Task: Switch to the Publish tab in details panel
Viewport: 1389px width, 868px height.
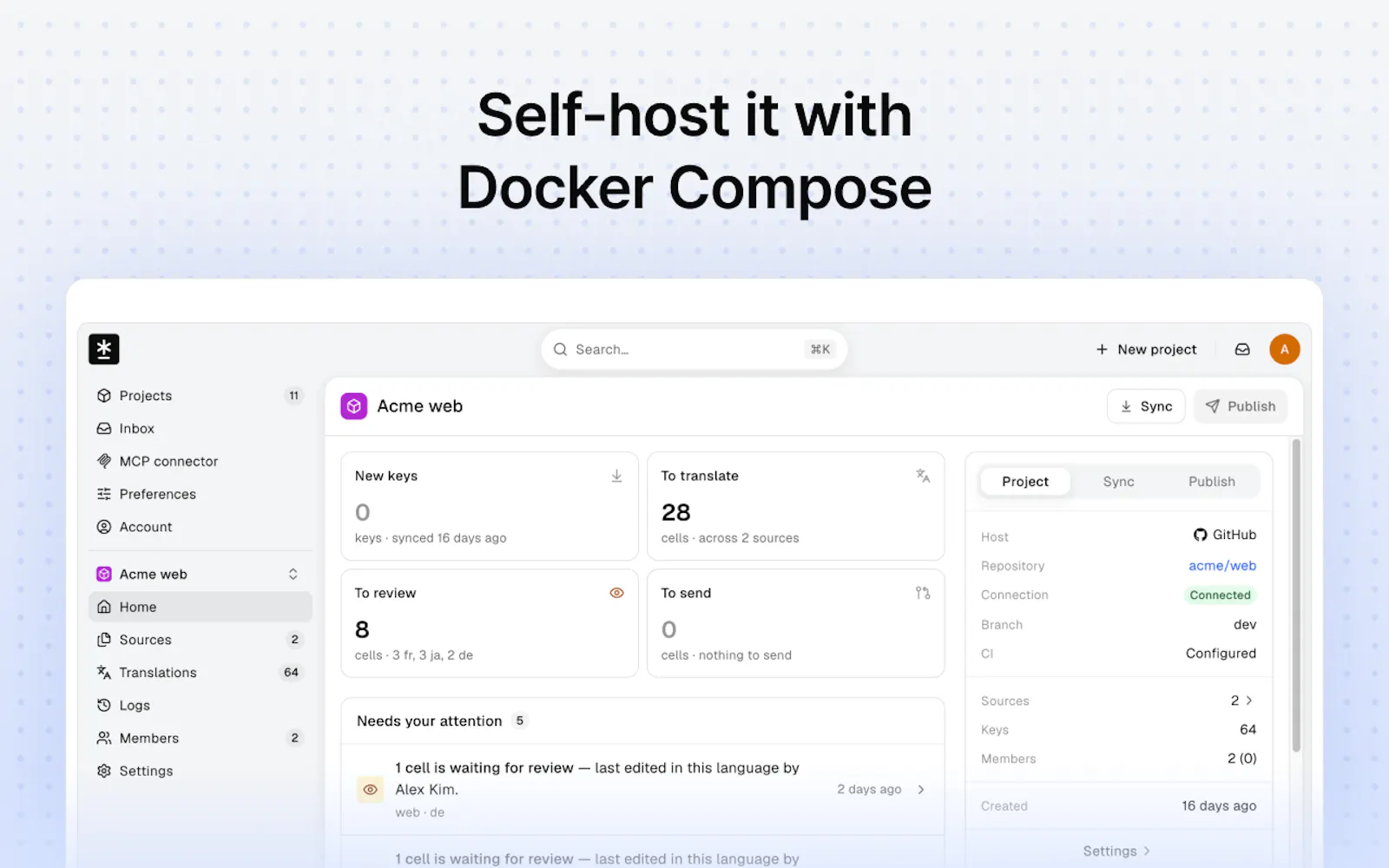Action: [x=1211, y=482]
